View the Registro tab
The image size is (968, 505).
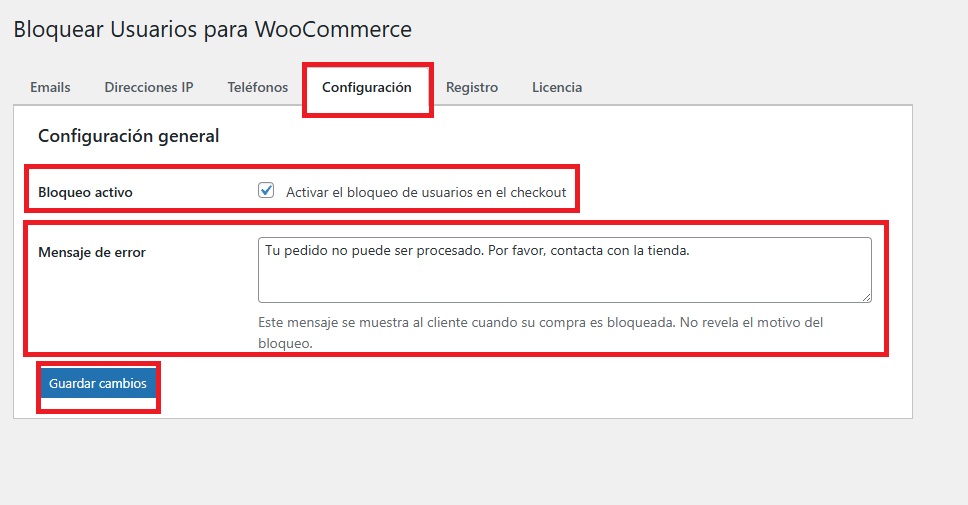coord(472,87)
